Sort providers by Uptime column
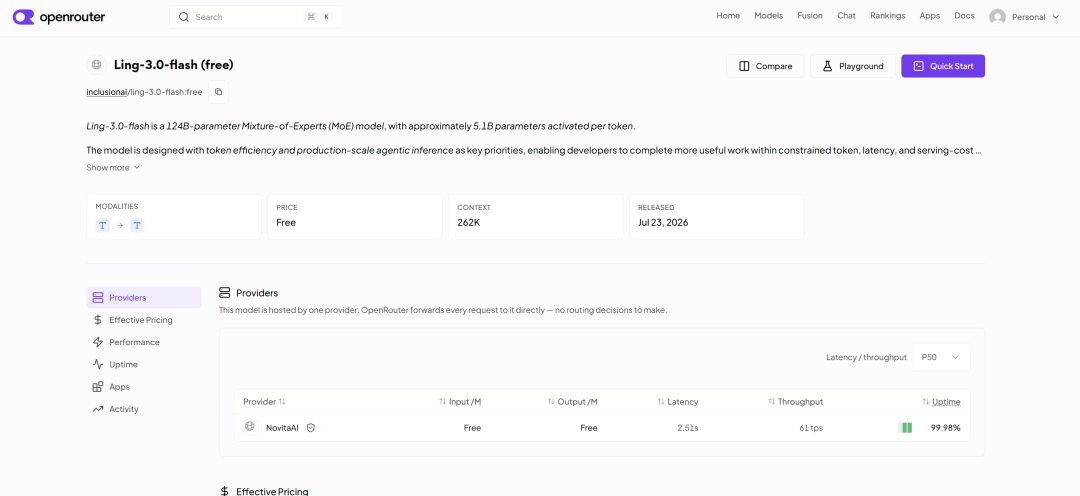Image resolution: width=1080 pixels, height=496 pixels. tap(942, 402)
